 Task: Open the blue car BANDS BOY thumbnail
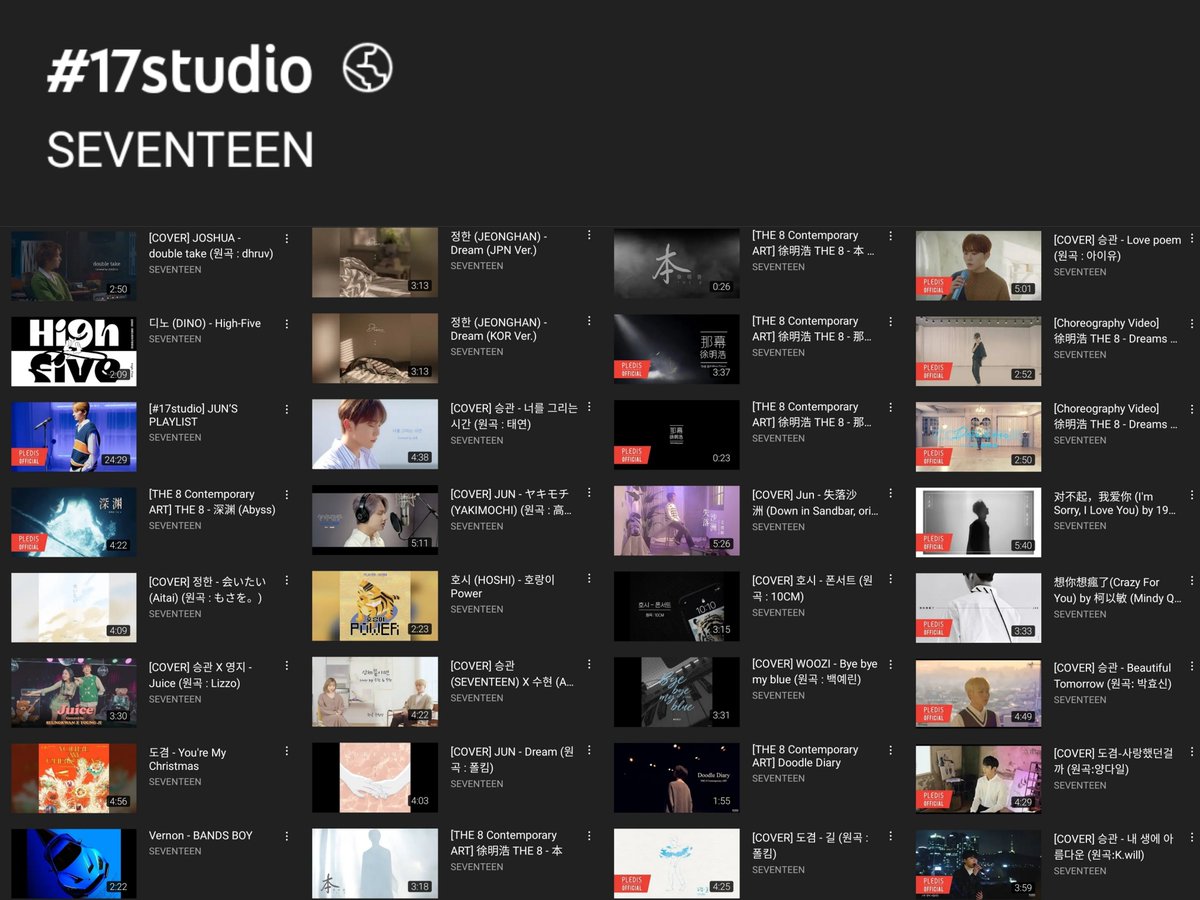74,863
